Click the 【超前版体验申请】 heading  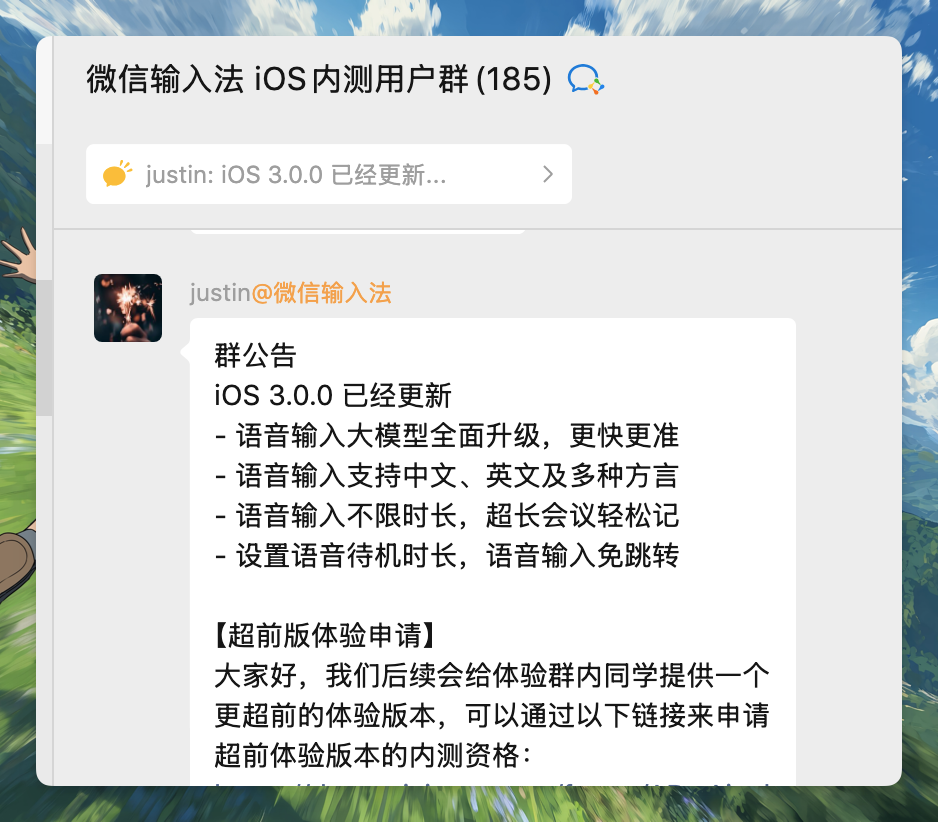(325, 635)
